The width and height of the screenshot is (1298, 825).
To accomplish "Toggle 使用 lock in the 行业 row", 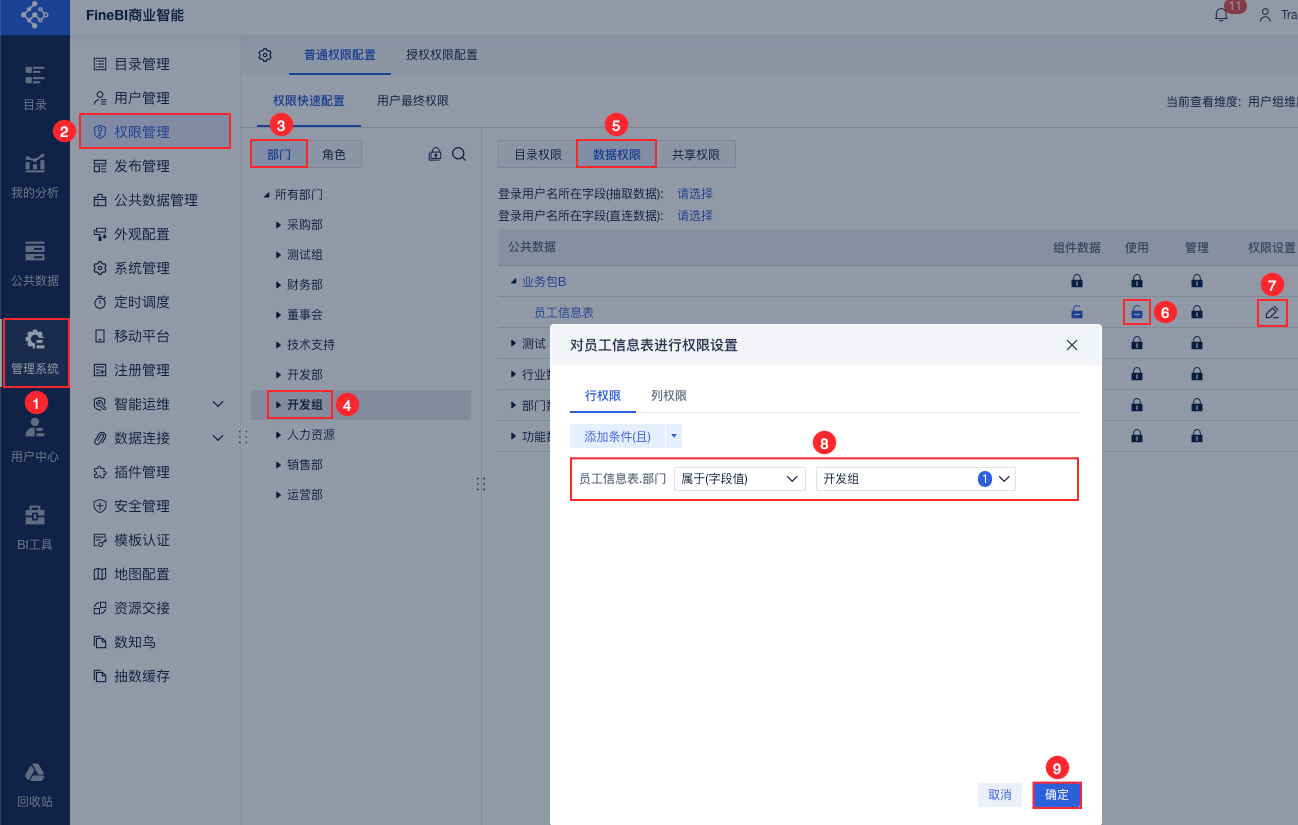I will click(1137, 375).
